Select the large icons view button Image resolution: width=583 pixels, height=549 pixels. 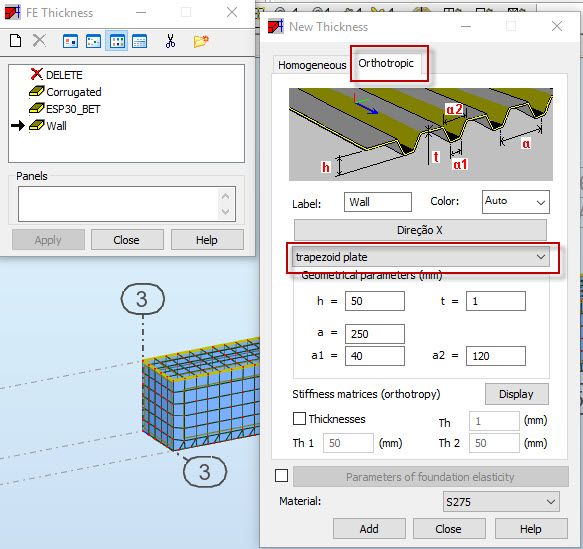(70, 41)
